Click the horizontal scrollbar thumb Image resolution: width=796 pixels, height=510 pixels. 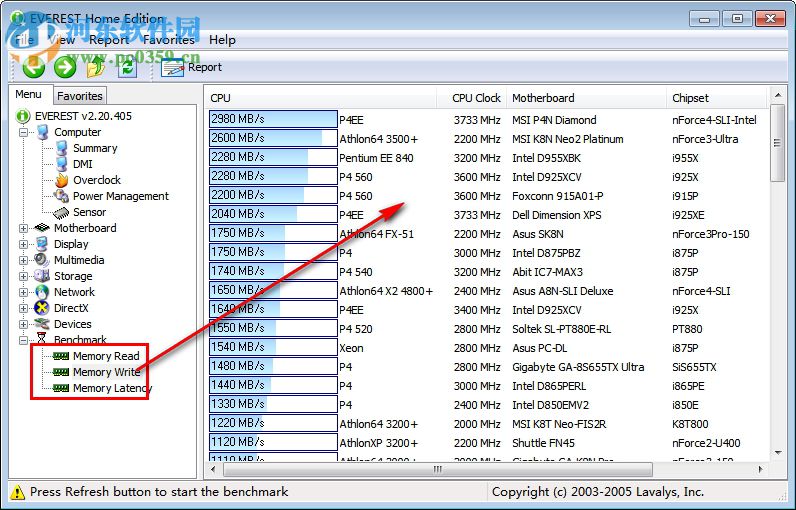[435, 469]
